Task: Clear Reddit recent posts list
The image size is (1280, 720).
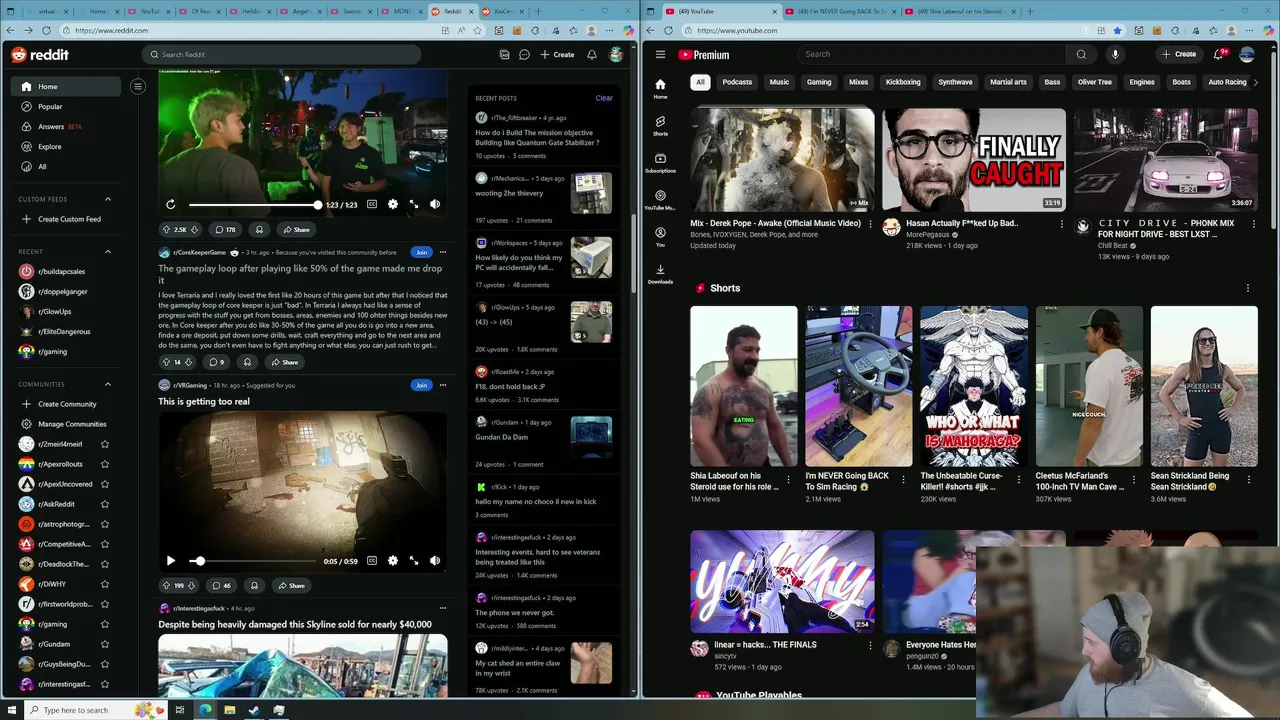Action: [x=604, y=98]
